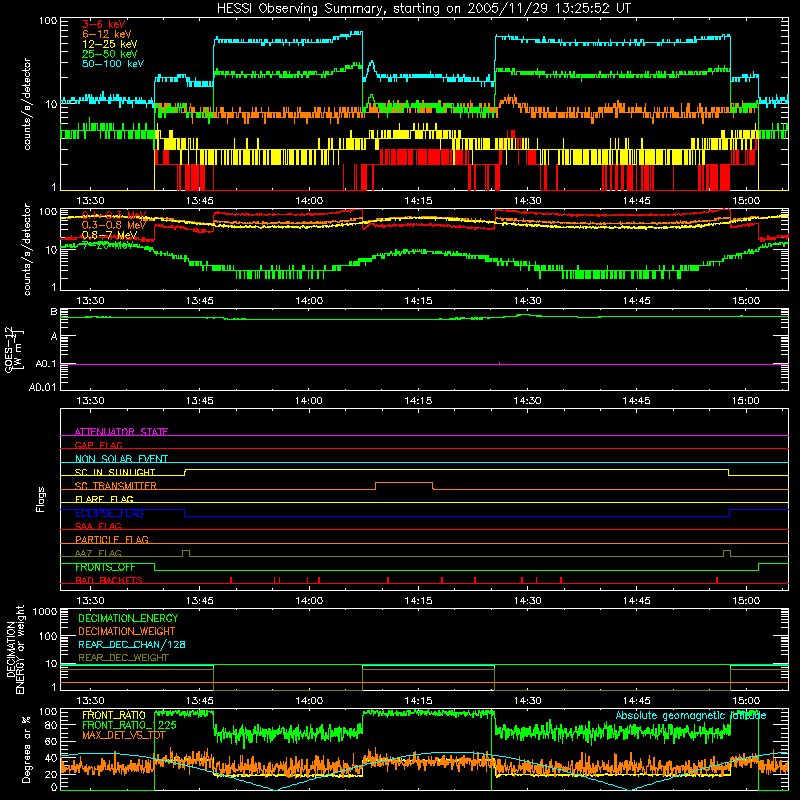Viewport: 800px width, 800px height.
Task: Click the DECIMATION ENERGY or weight axis title
Action: click(15, 649)
